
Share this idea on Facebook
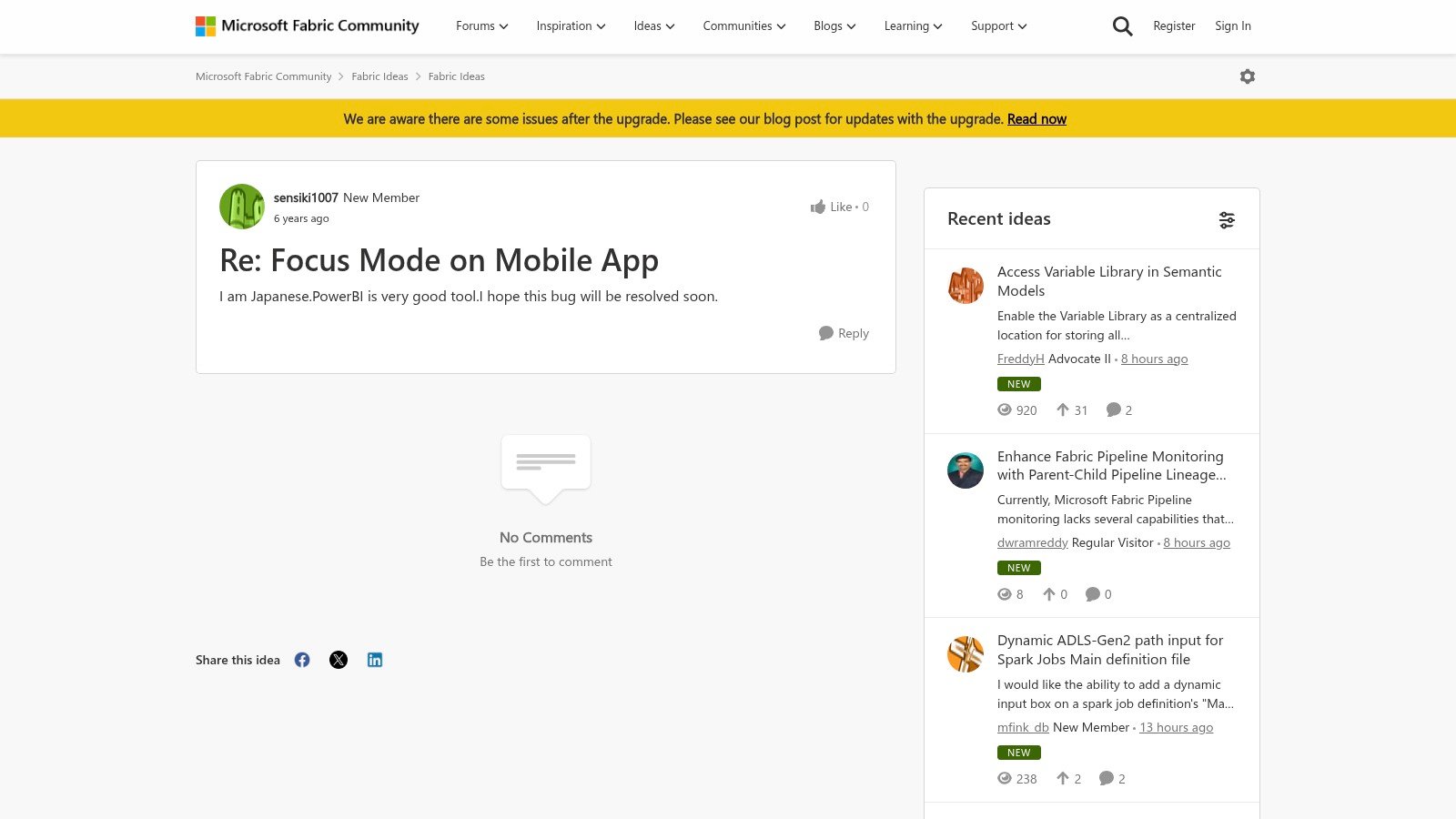(302, 660)
